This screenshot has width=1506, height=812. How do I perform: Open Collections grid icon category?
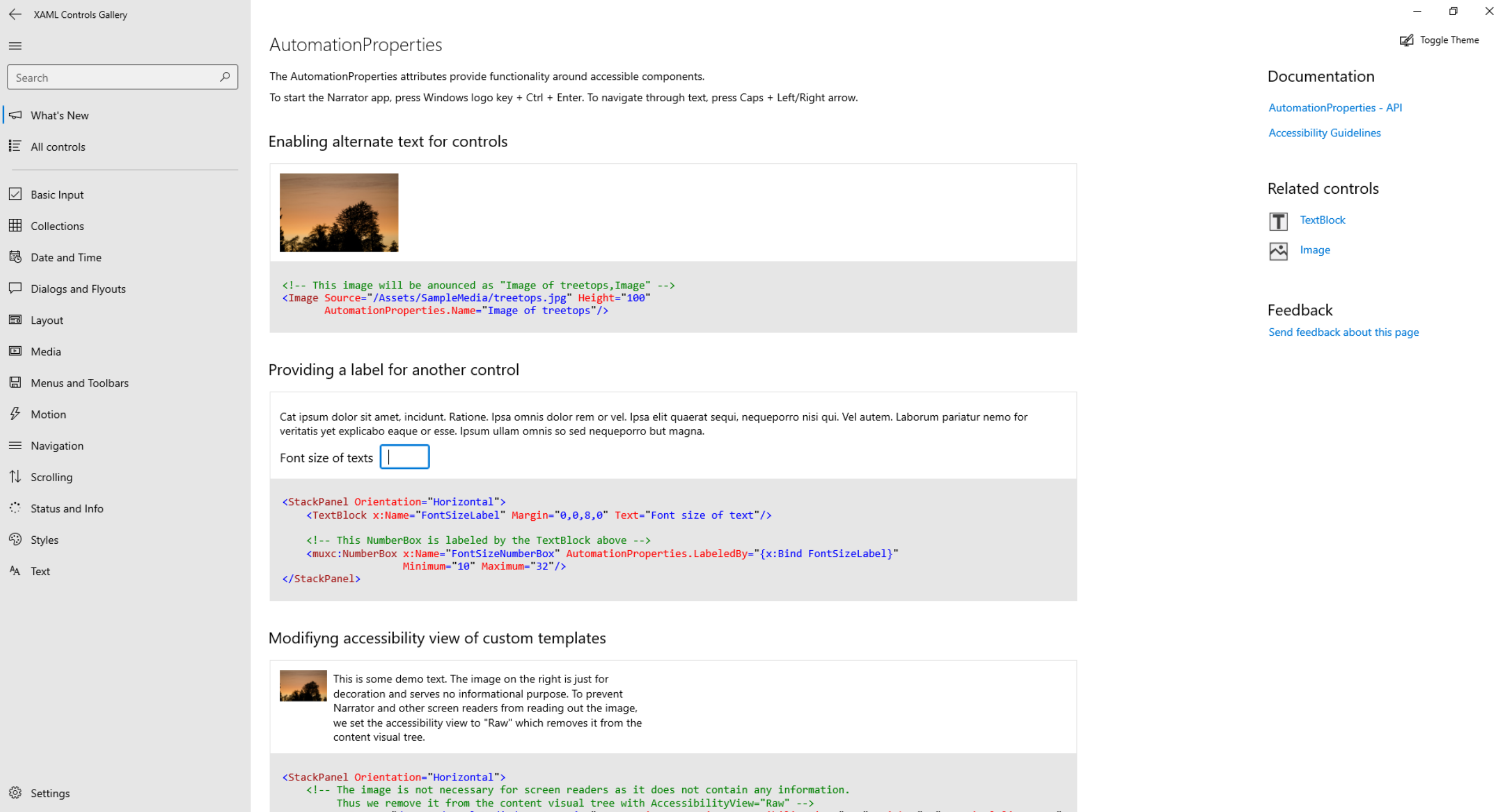click(x=15, y=225)
